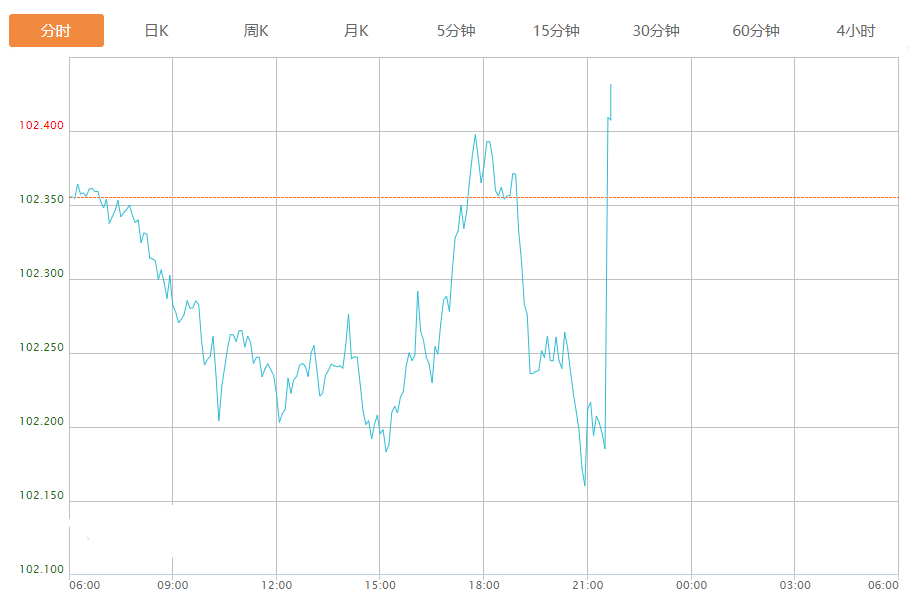Switch to the 4小时 chart tab
This screenshot has height=593, width=910.
tap(856, 31)
